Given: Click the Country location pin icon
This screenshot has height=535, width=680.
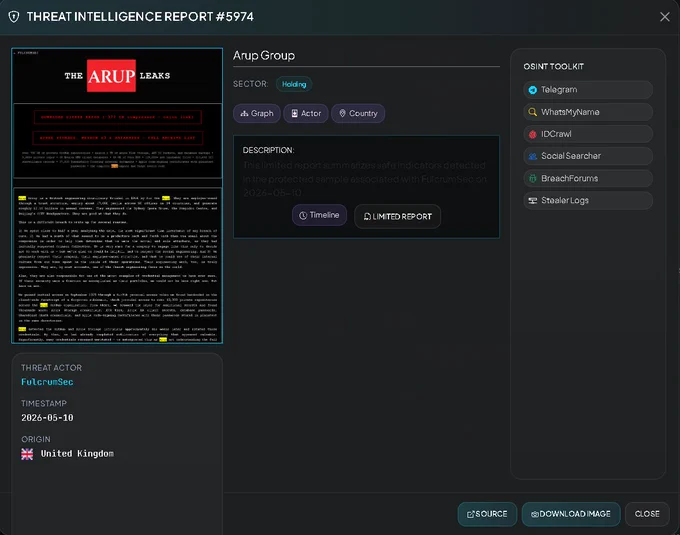Looking at the screenshot, I should [x=342, y=113].
